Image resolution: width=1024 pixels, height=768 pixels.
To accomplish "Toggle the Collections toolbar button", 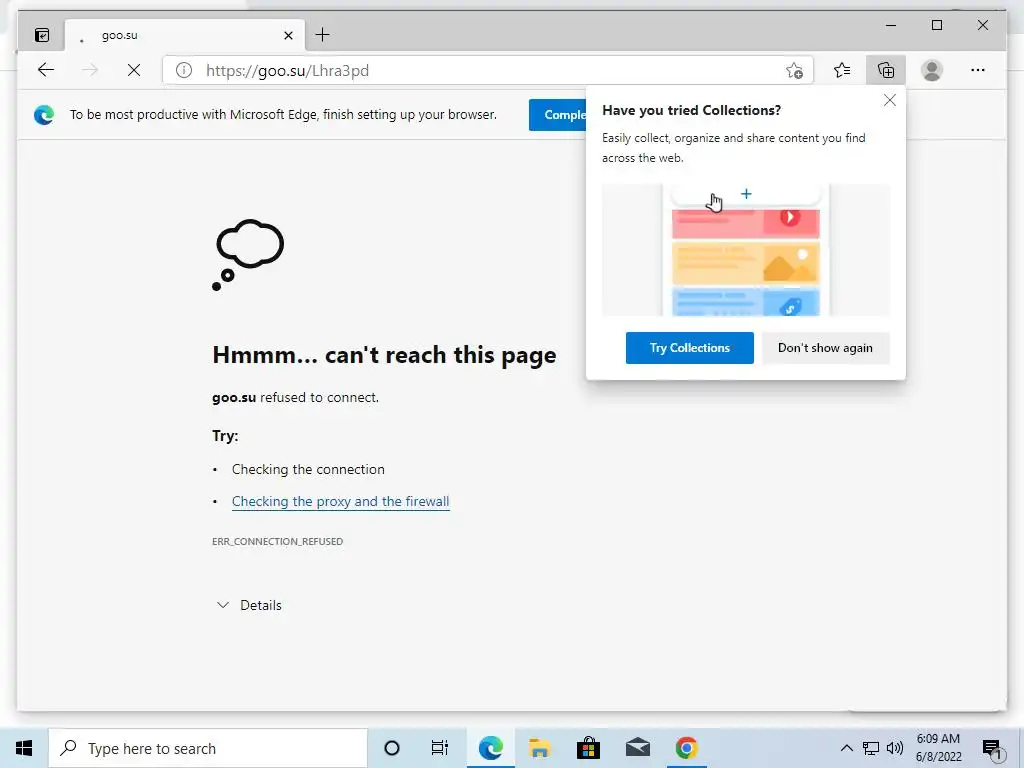I will coord(886,70).
